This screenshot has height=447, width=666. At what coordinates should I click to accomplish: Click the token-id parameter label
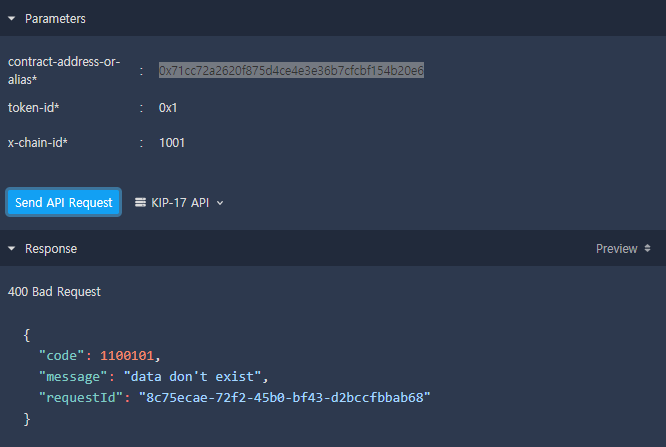38,107
